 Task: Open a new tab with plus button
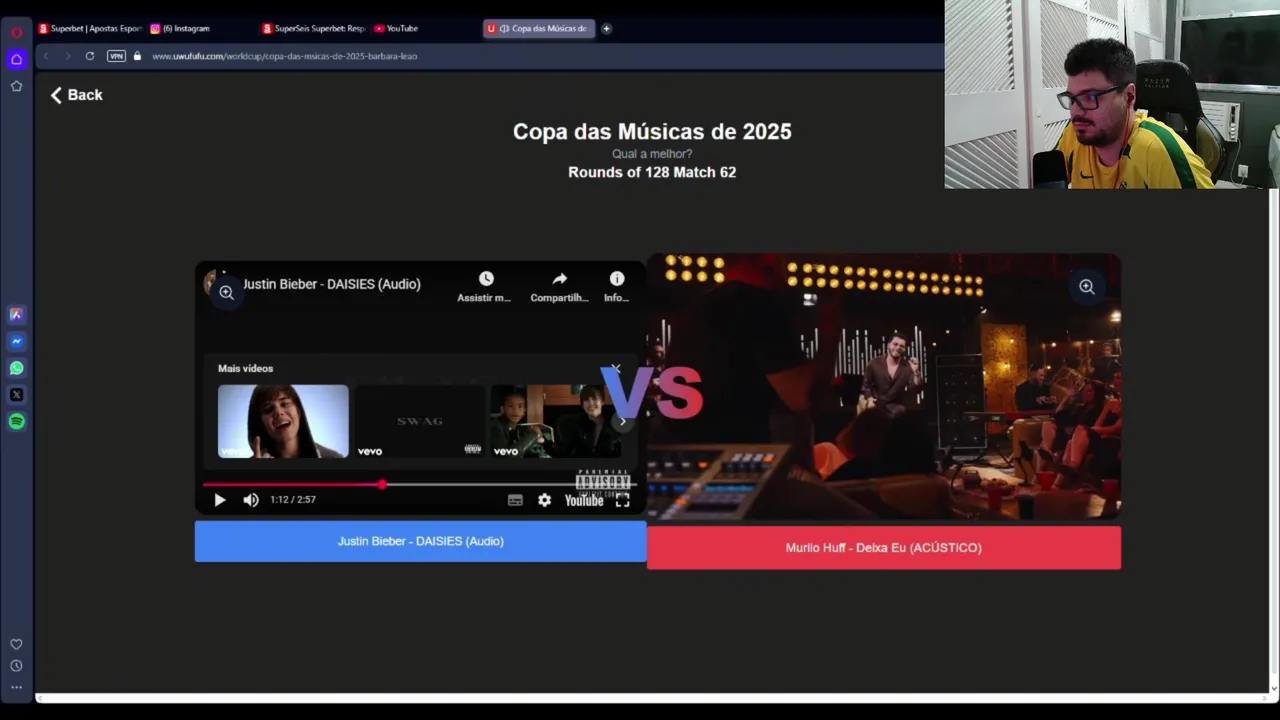[606, 28]
